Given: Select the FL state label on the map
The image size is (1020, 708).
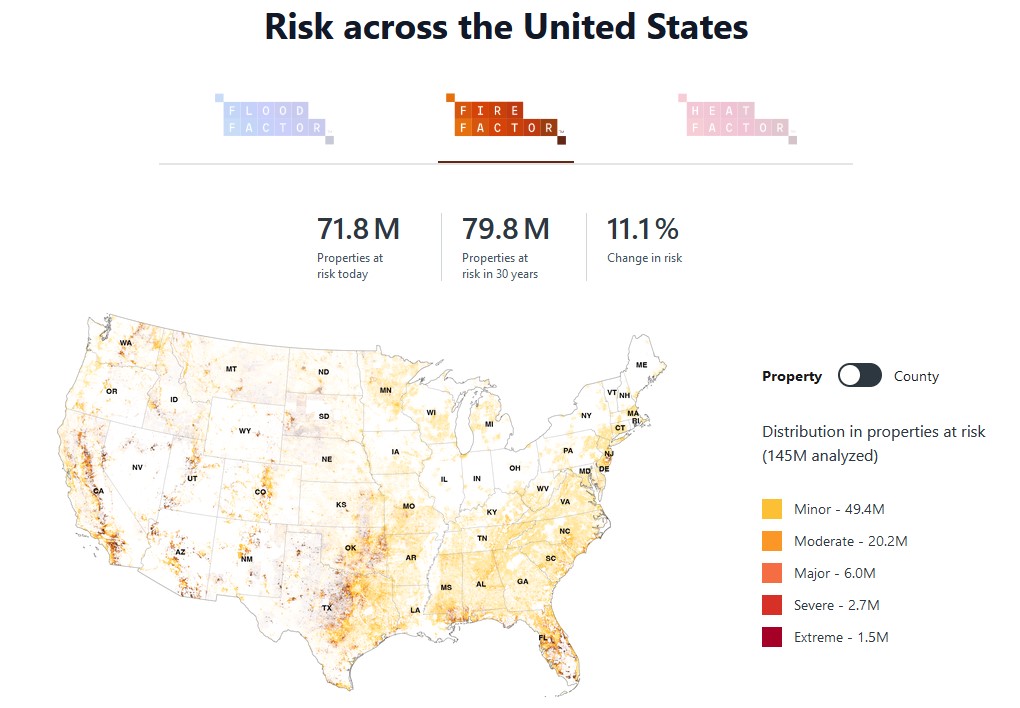Looking at the screenshot, I should click(543, 638).
